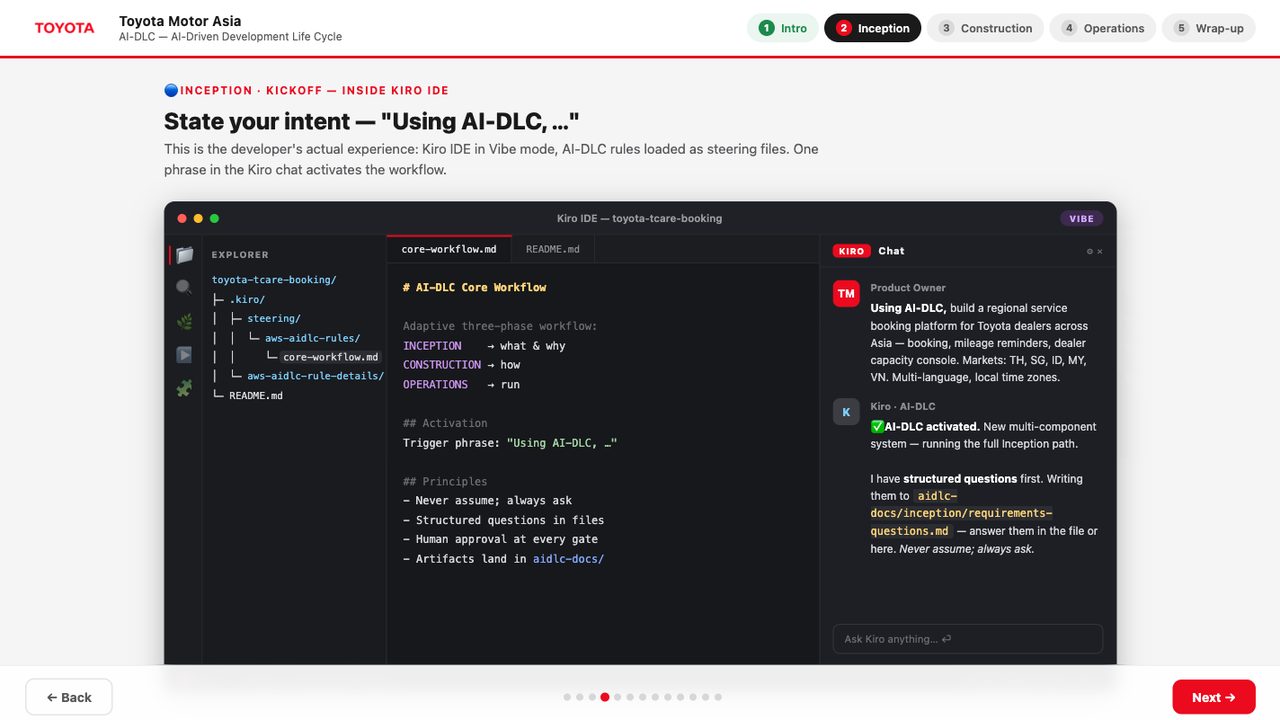Click the last pagination dot
The image size is (1280, 720).
pos(718,697)
